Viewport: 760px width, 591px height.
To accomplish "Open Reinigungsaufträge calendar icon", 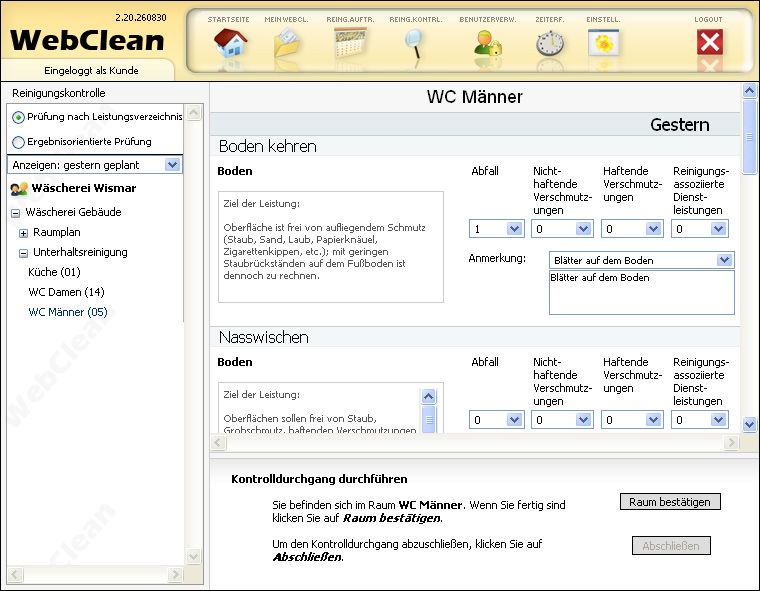I will click(350, 43).
